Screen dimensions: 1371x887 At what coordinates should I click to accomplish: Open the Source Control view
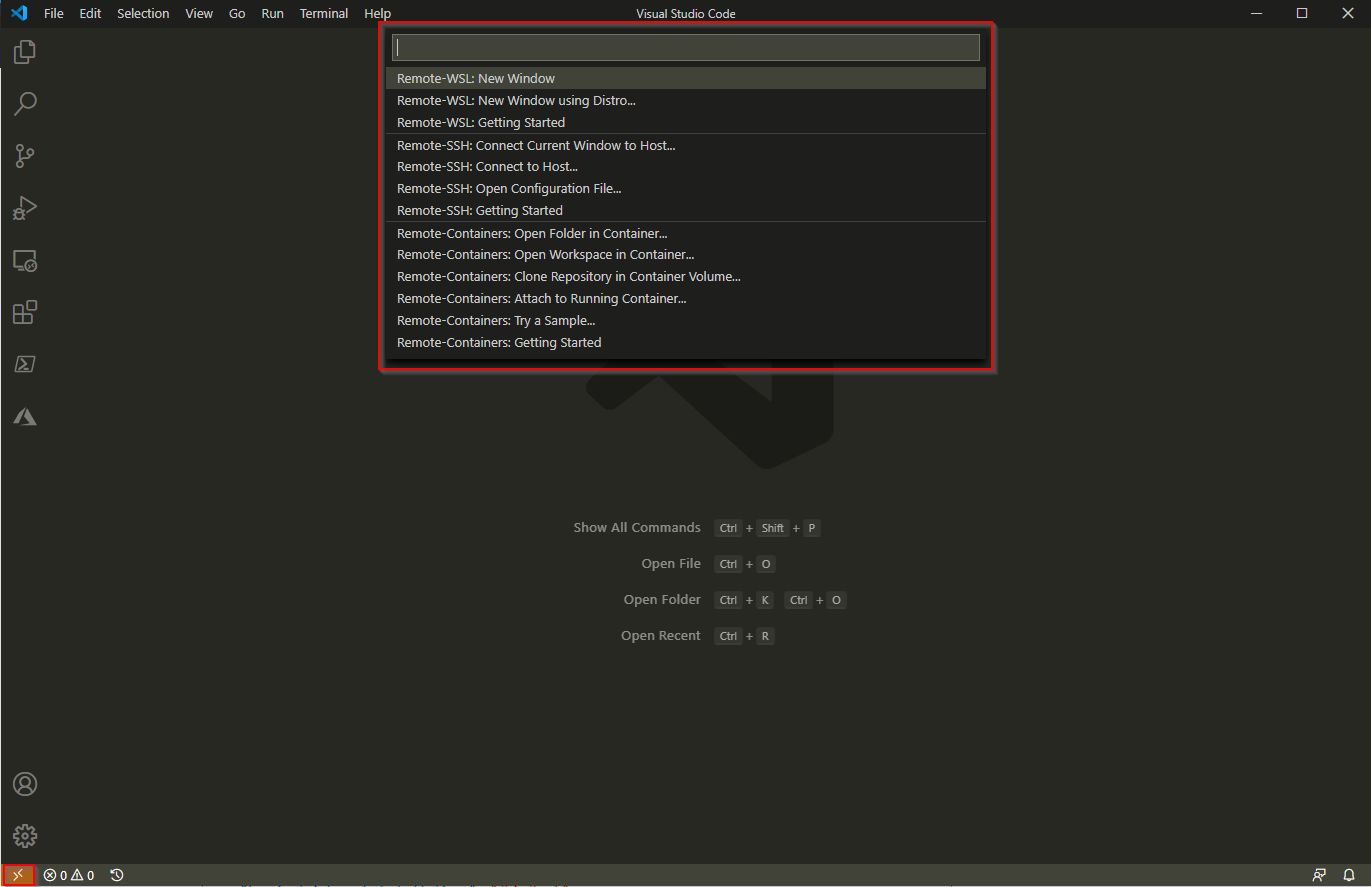[25, 156]
